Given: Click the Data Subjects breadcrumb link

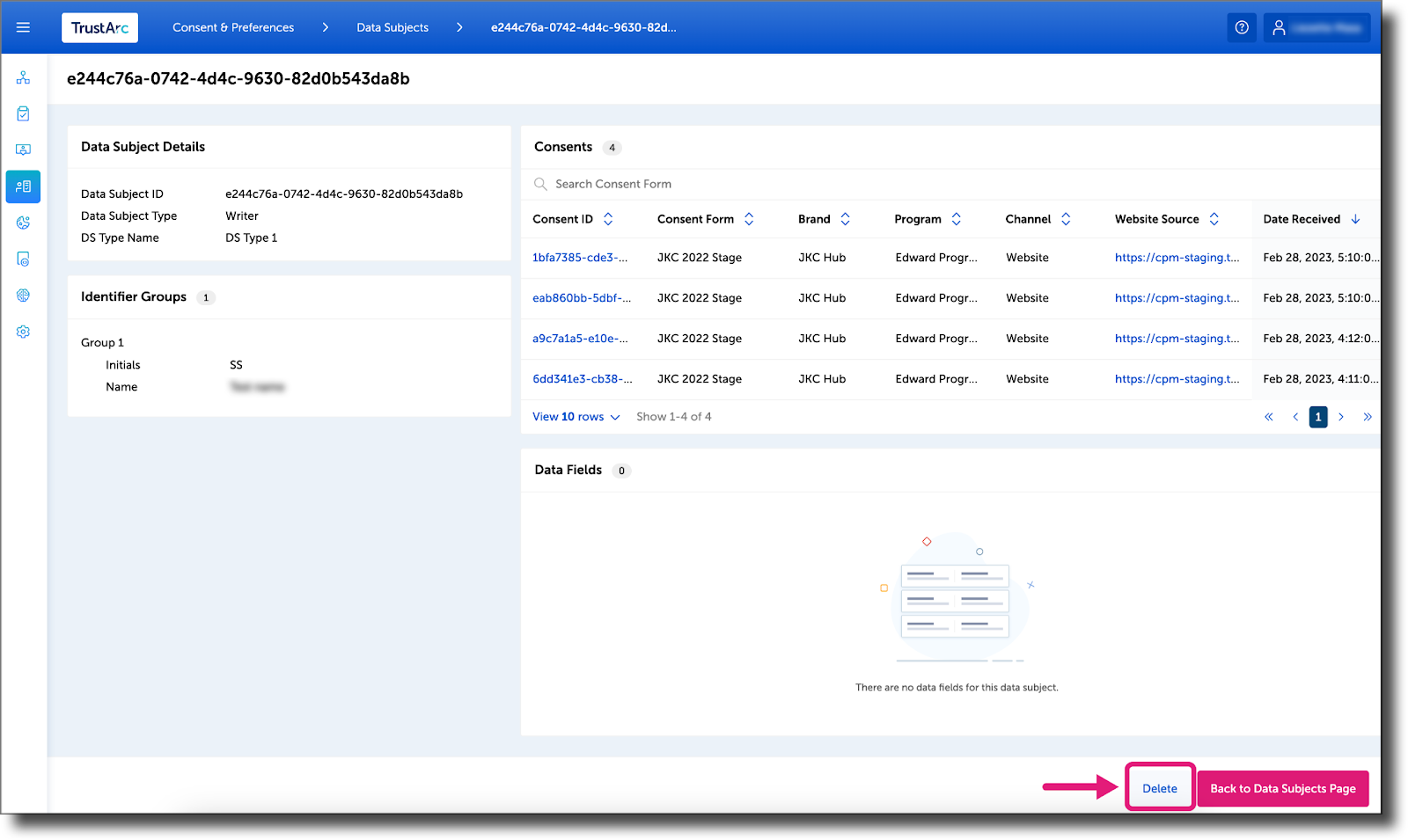Looking at the screenshot, I should pyautogui.click(x=392, y=27).
